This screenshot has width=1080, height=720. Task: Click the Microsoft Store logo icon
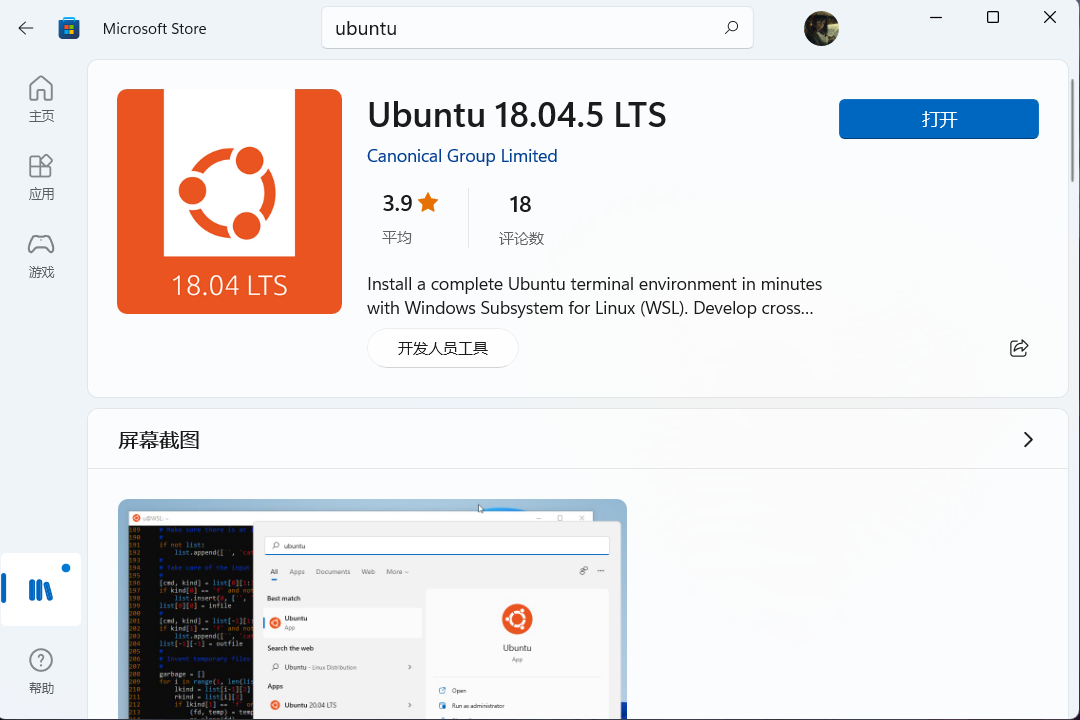[x=69, y=28]
